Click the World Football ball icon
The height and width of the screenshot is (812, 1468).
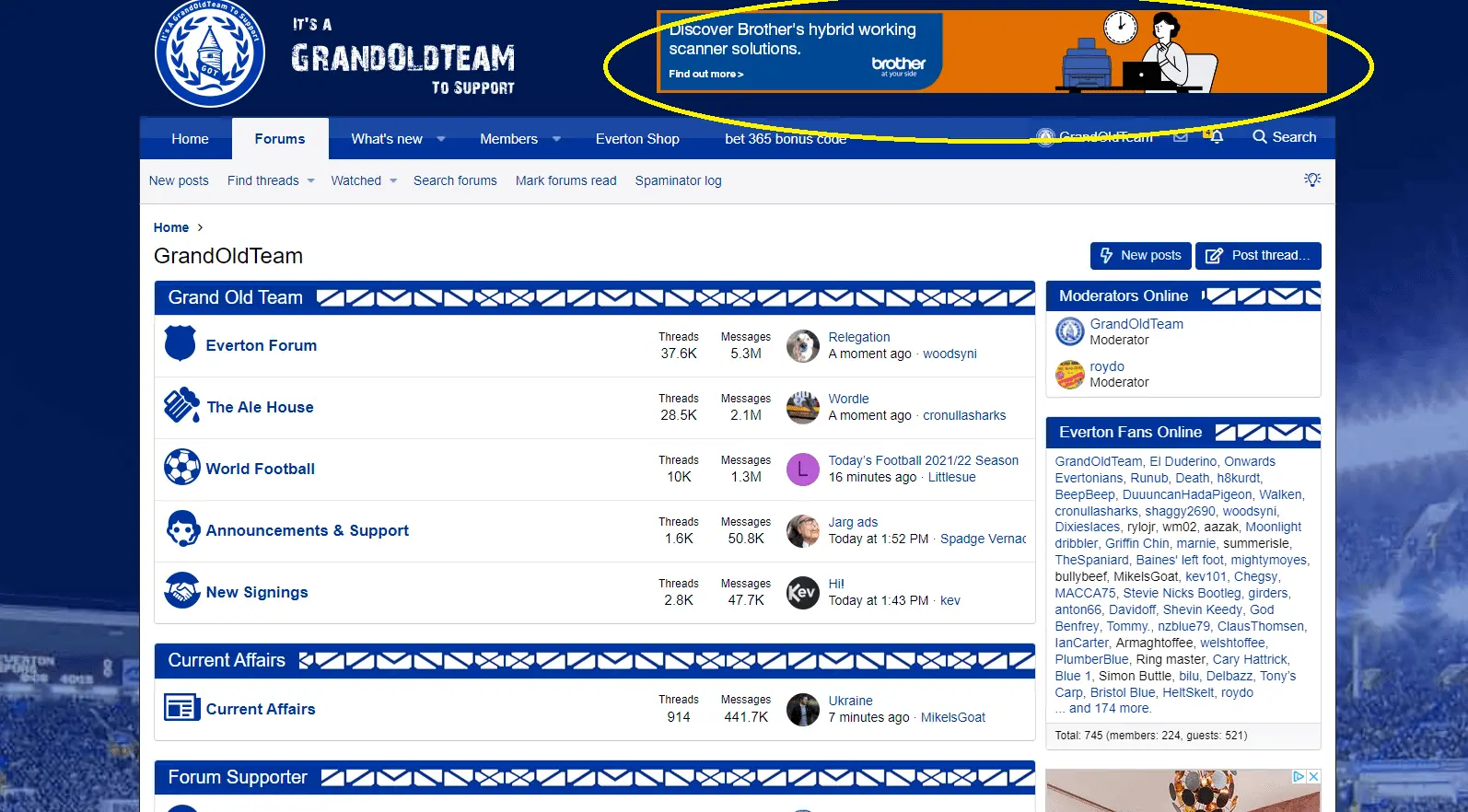coord(181,468)
